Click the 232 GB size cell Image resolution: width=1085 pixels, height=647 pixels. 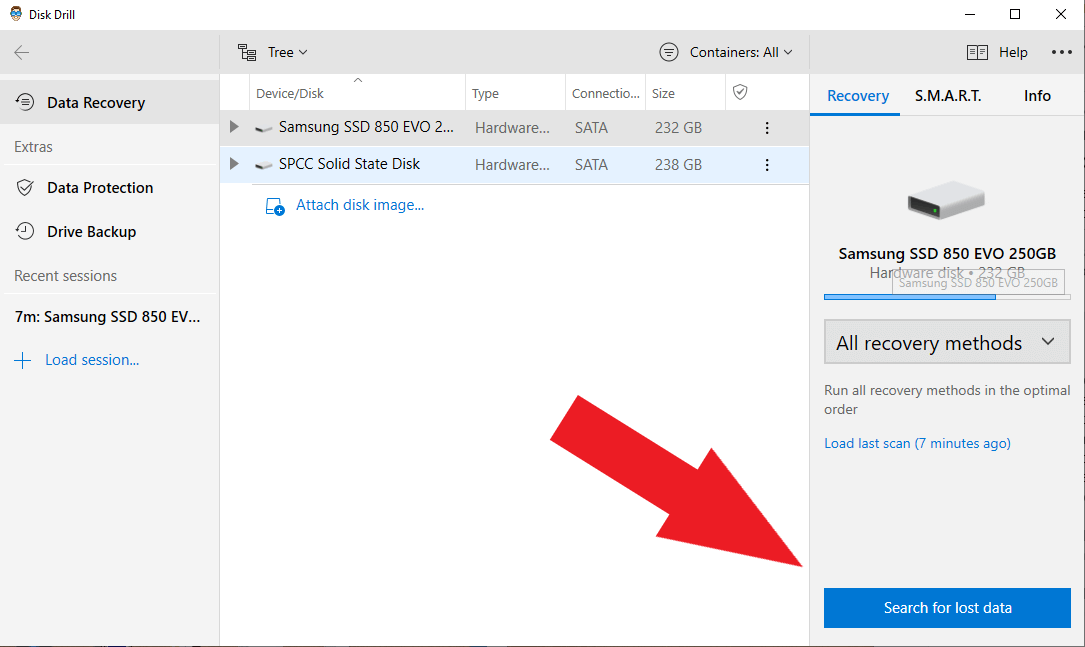678,128
